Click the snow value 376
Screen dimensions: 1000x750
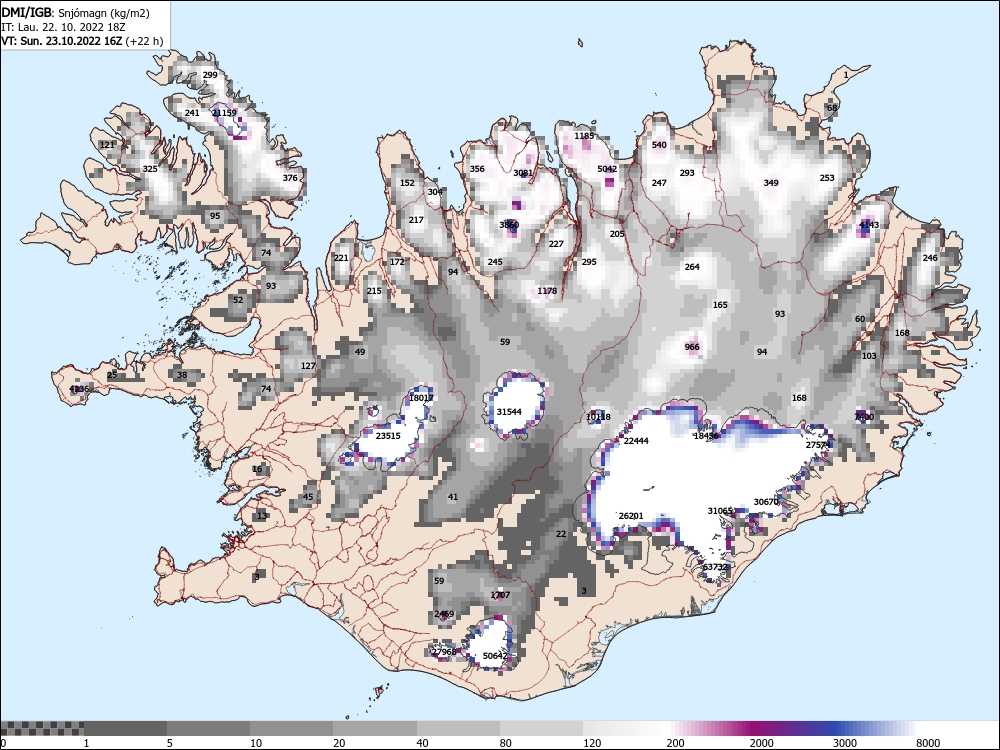290,178
